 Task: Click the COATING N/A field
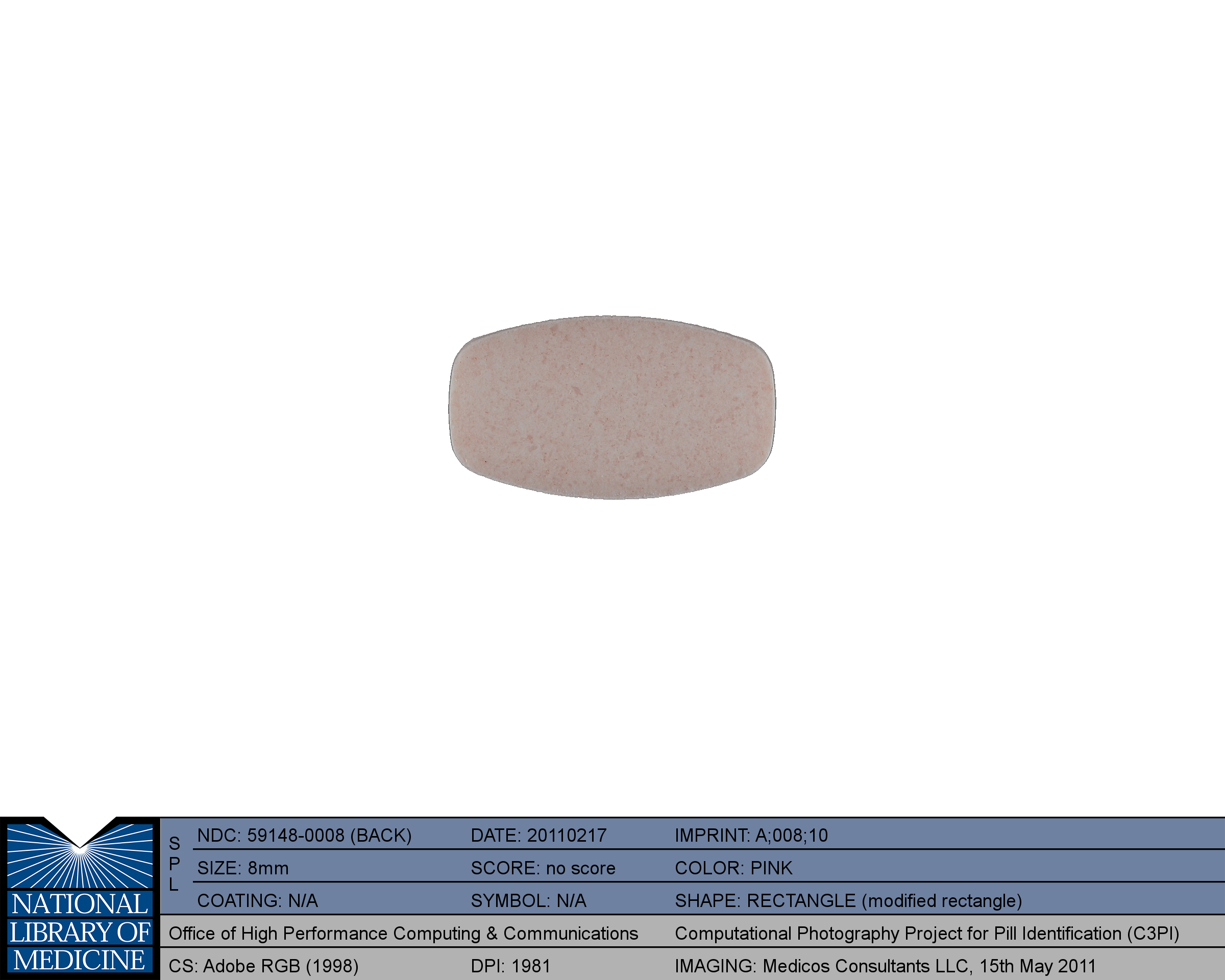point(257,900)
